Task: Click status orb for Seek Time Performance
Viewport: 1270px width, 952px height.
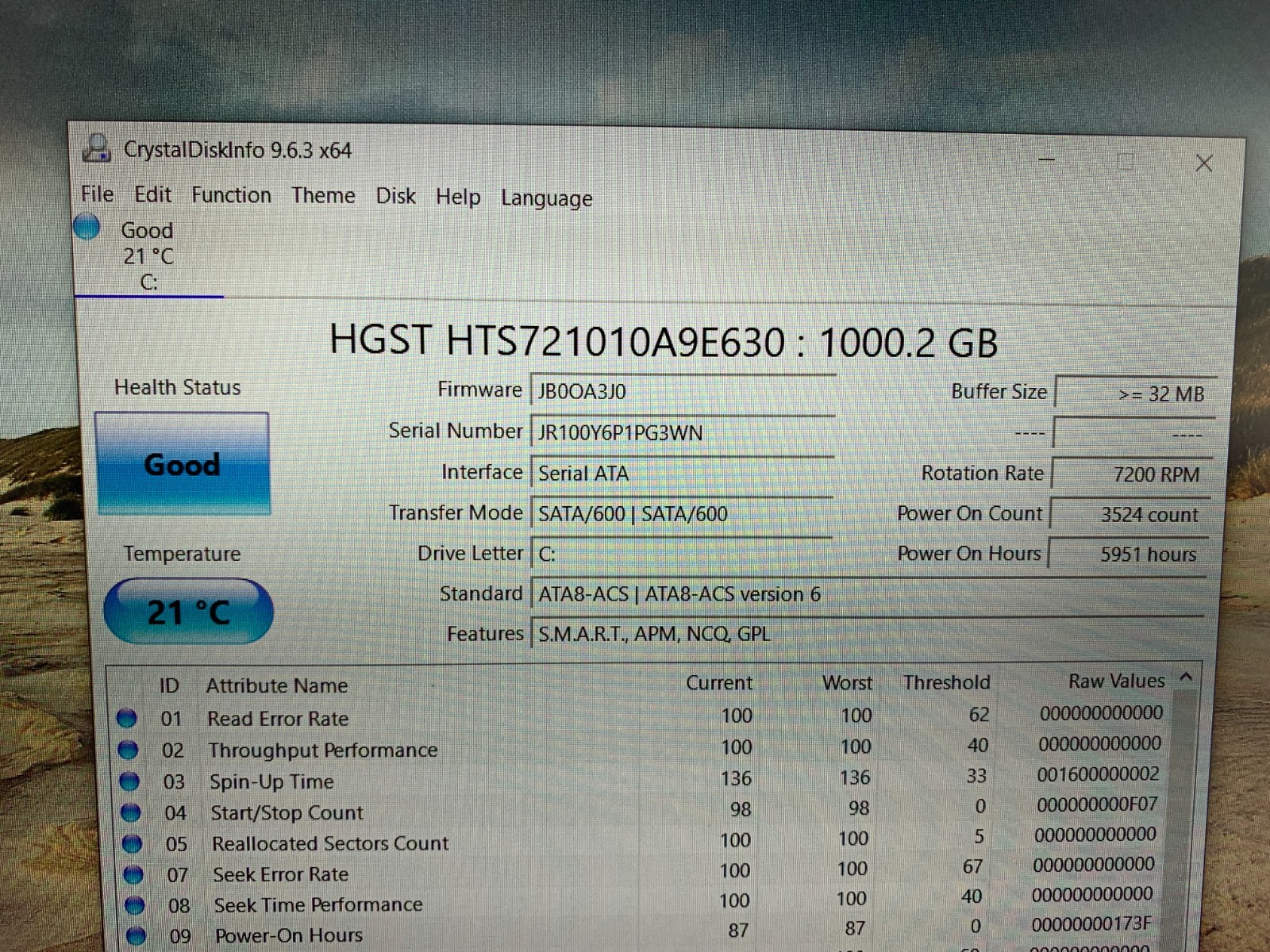Action: coord(136,905)
